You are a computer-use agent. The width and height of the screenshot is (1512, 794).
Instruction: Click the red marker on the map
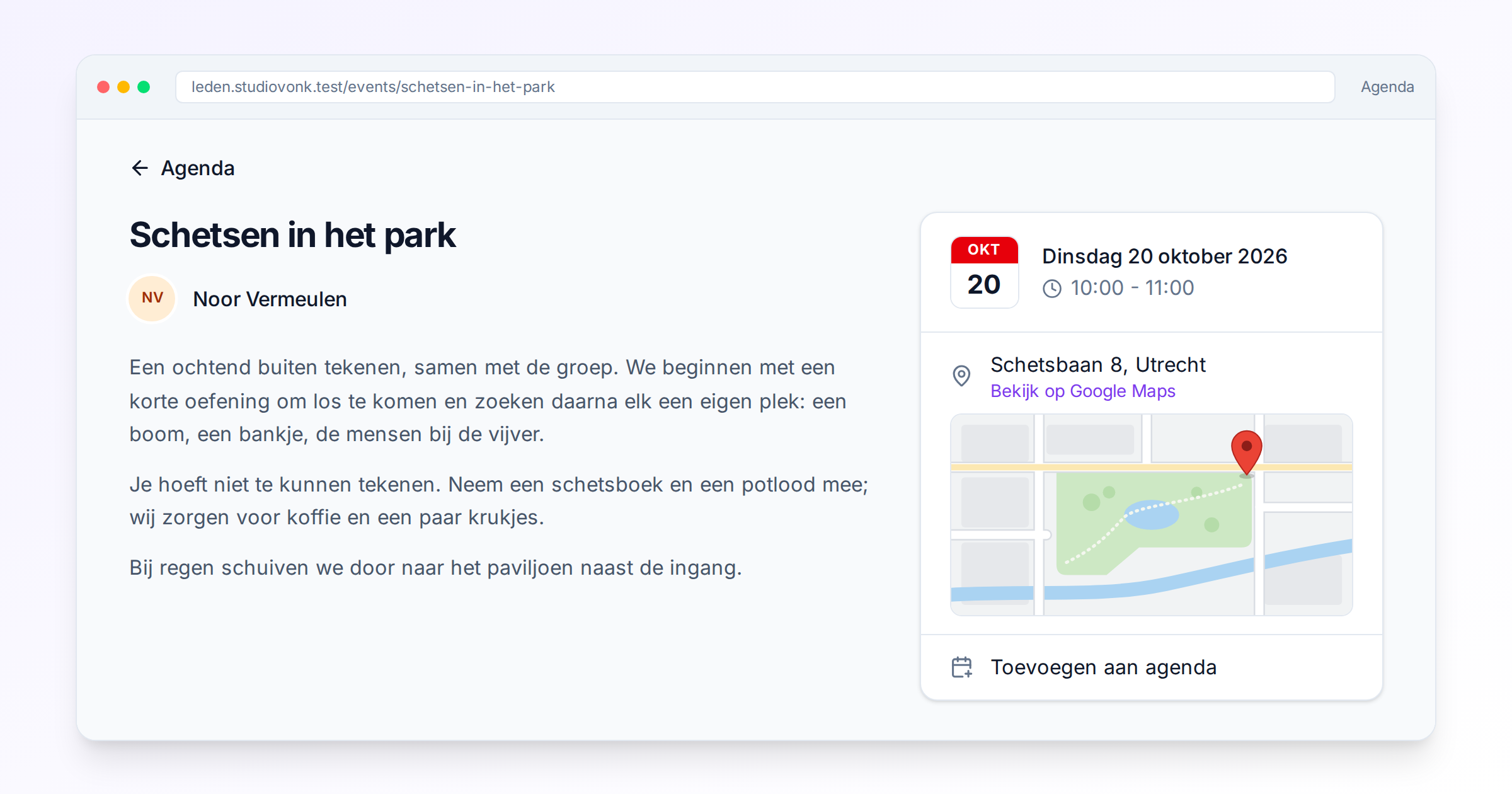pyautogui.click(x=1246, y=453)
